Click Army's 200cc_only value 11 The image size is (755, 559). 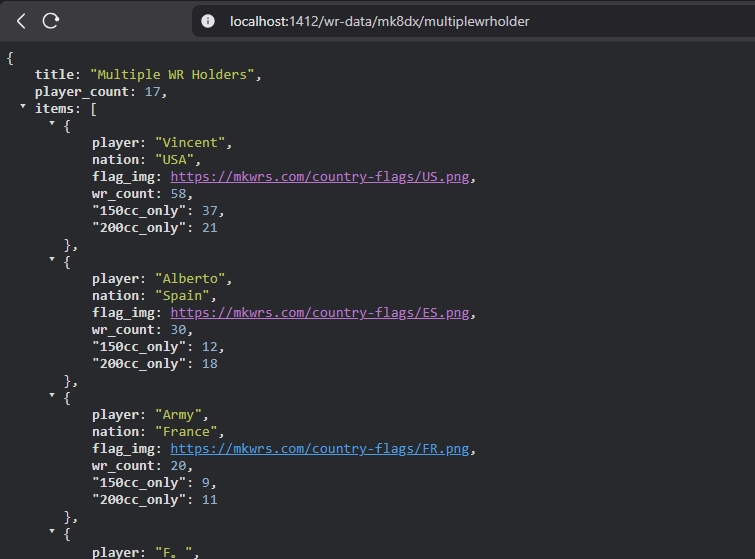coord(209,500)
